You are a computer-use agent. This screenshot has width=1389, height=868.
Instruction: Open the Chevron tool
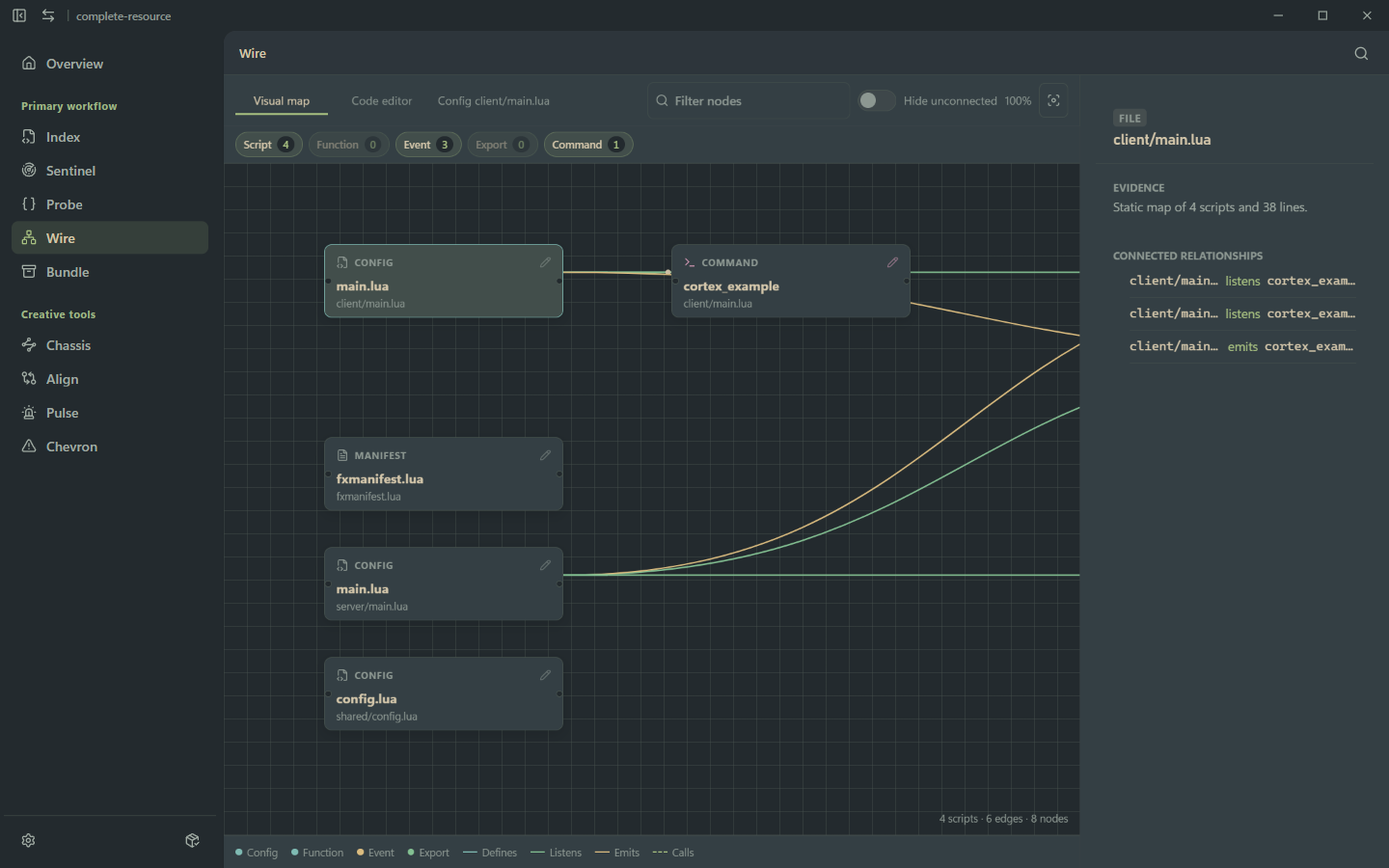point(110,447)
